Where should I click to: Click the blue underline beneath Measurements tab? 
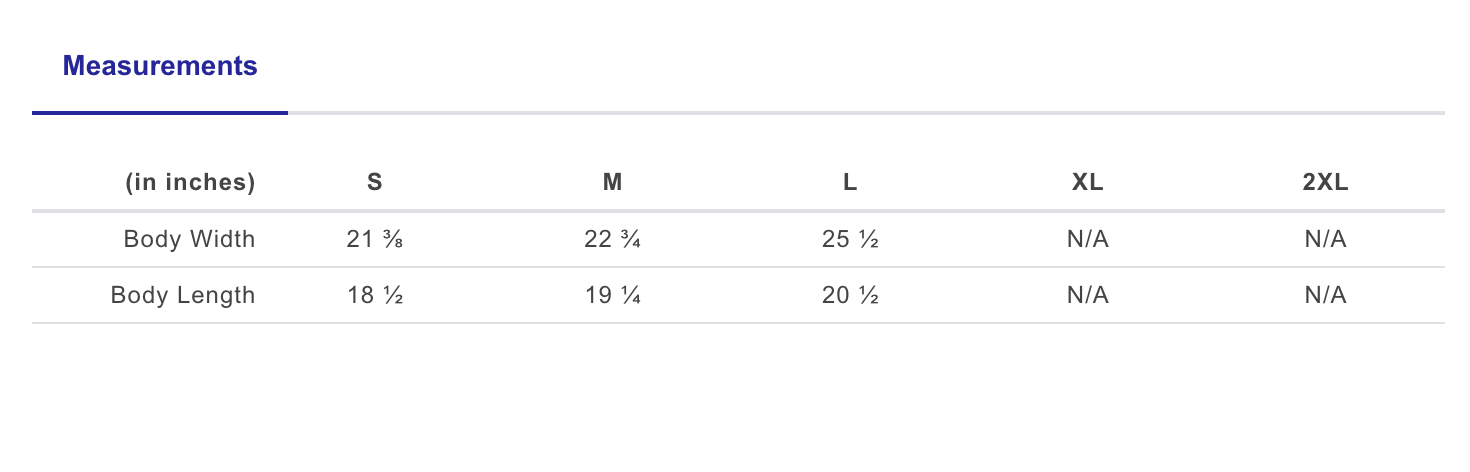click(x=160, y=113)
